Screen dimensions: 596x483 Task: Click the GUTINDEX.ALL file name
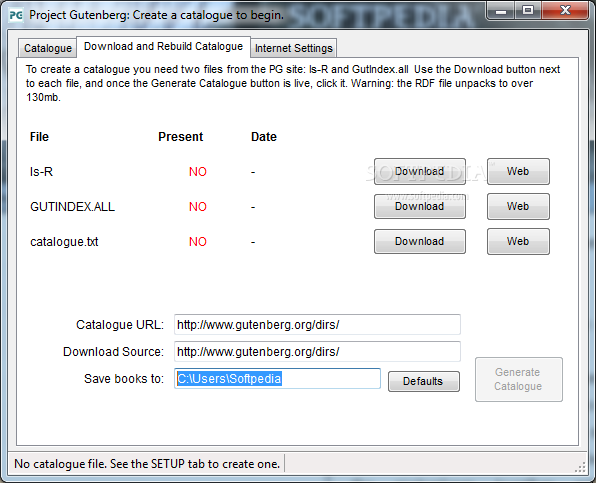coord(72,207)
